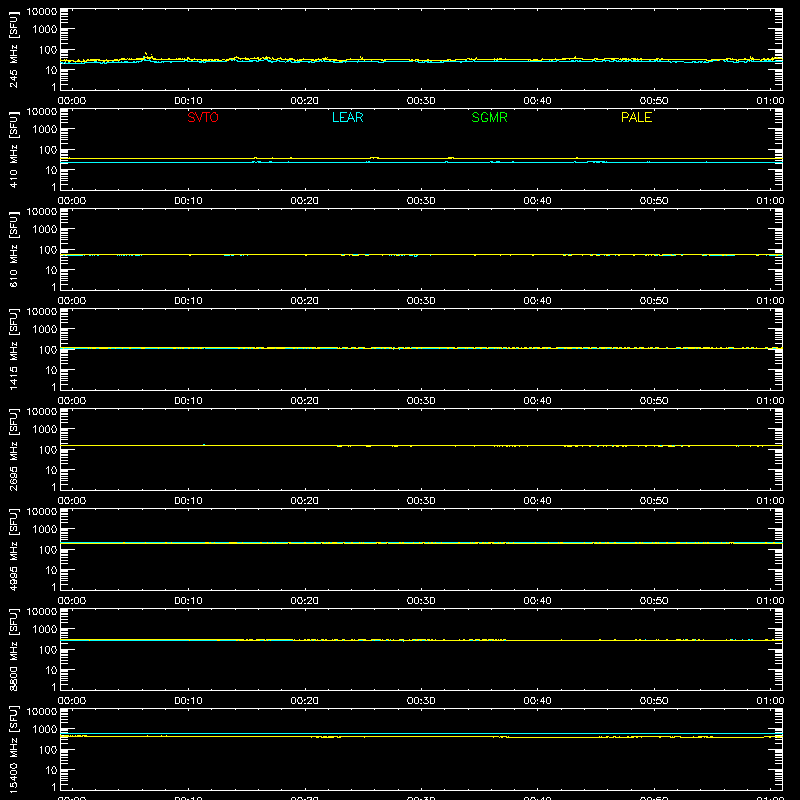Select the 2695 MHz [SFU] axis title
The image size is (800, 800).
click(x=14, y=449)
